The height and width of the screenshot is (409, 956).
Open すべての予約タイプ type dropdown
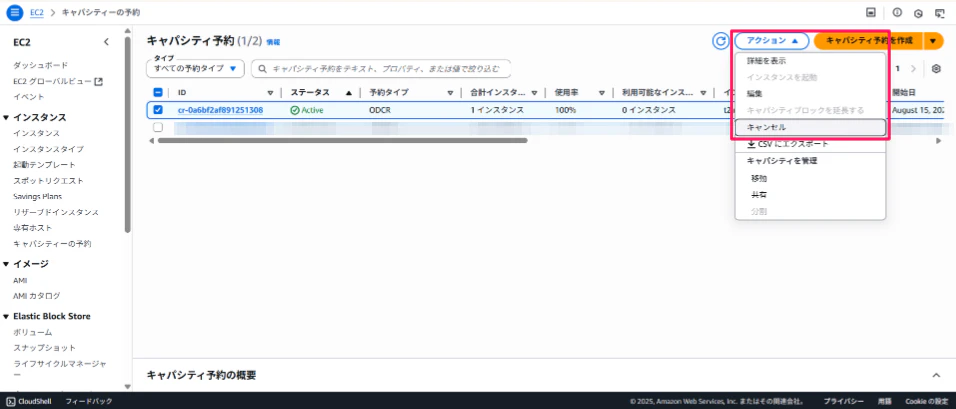195,68
